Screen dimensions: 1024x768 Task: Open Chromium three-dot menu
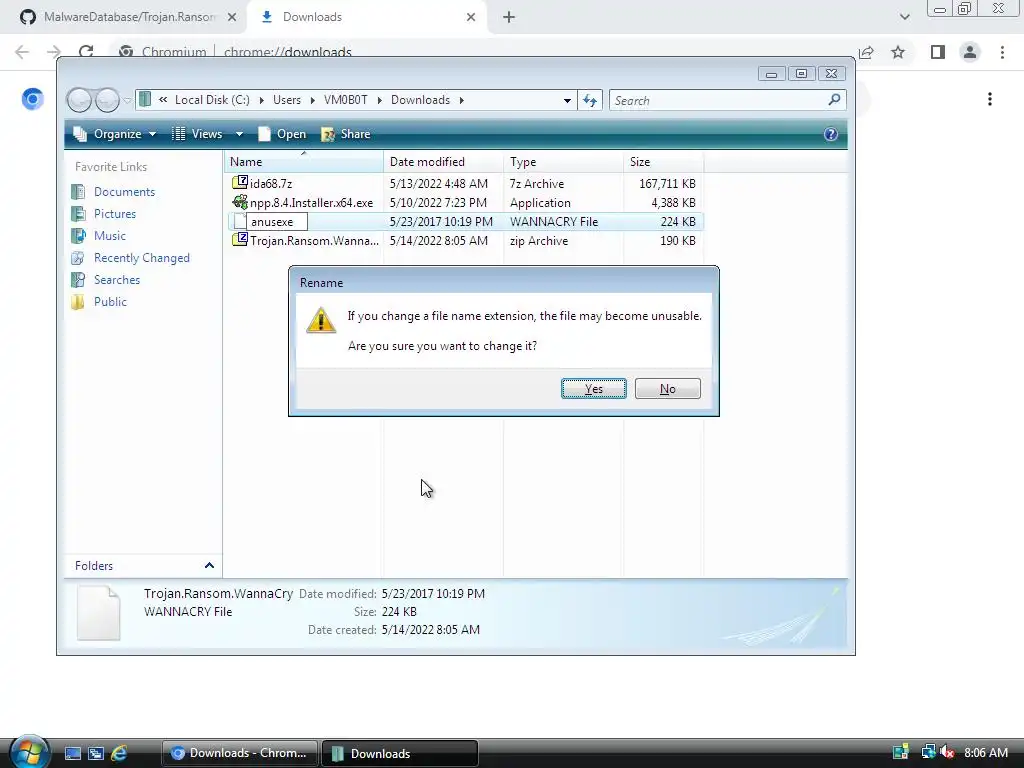1002,52
